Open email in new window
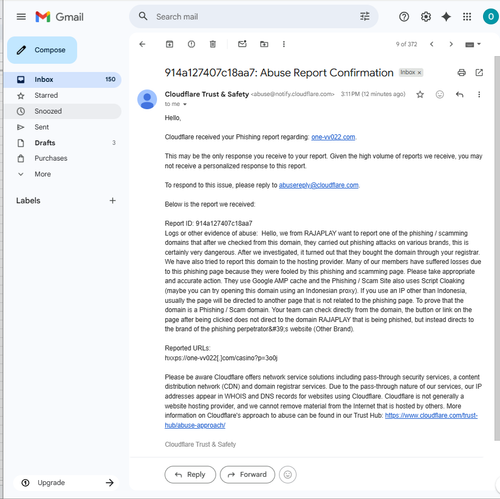Image resolution: width=500 pixels, height=499 pixels. click(479, 72)
